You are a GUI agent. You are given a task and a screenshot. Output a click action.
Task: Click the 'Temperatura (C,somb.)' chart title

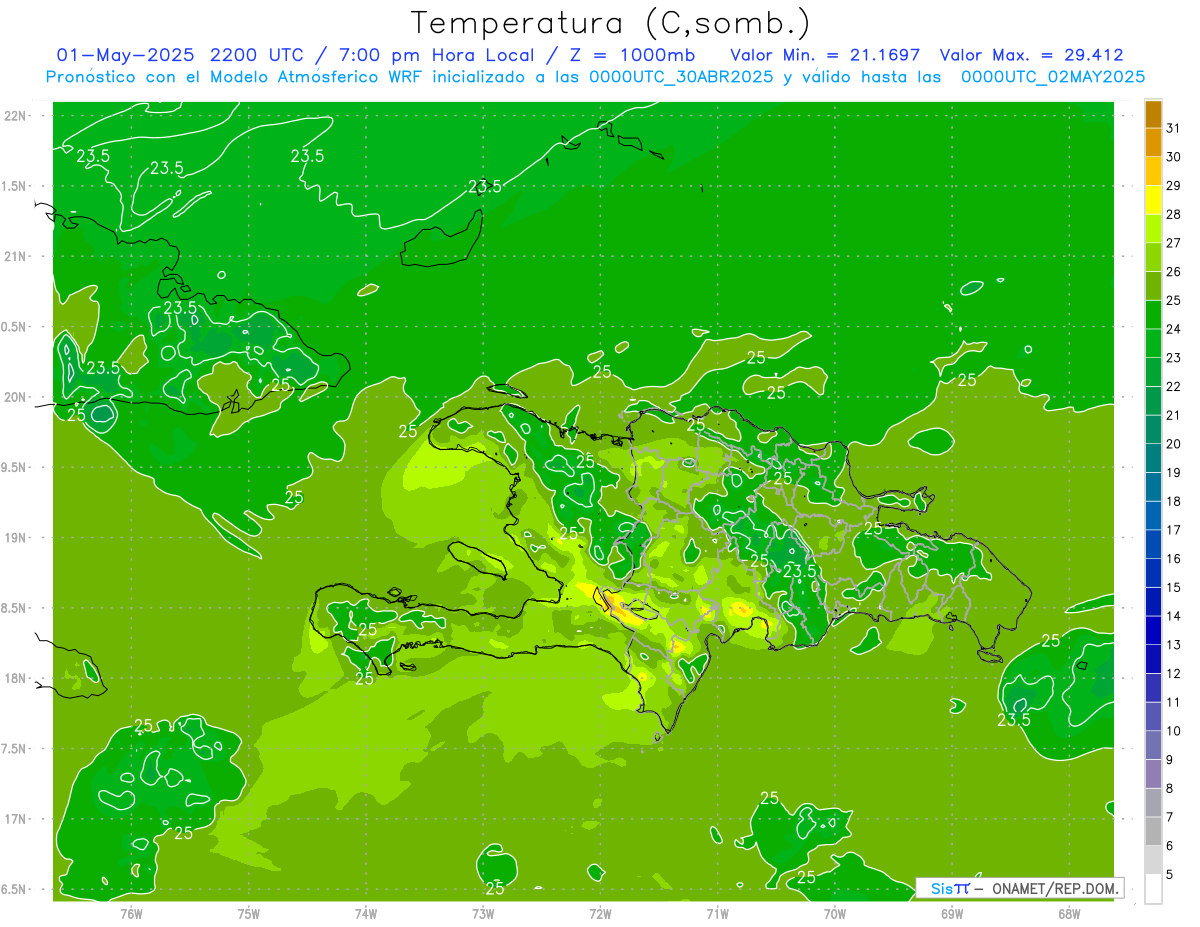point(611,23)
